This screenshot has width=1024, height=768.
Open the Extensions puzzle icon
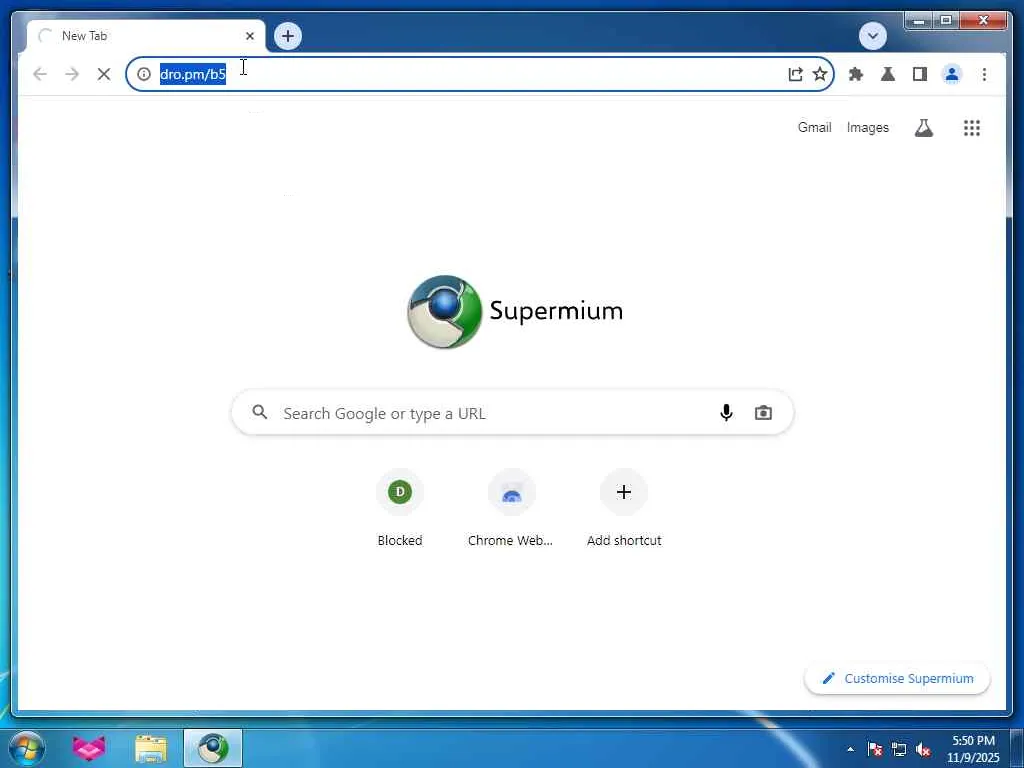[856, 74]
